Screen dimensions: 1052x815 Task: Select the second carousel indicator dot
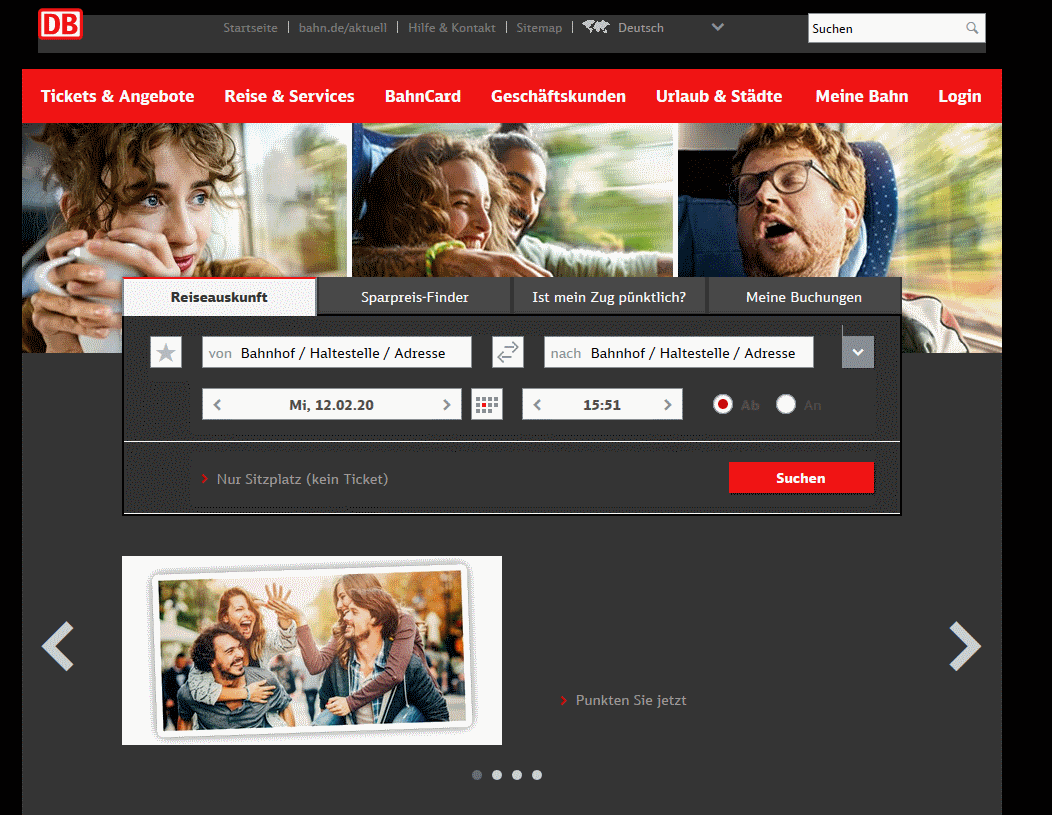[x=497, y=774]
